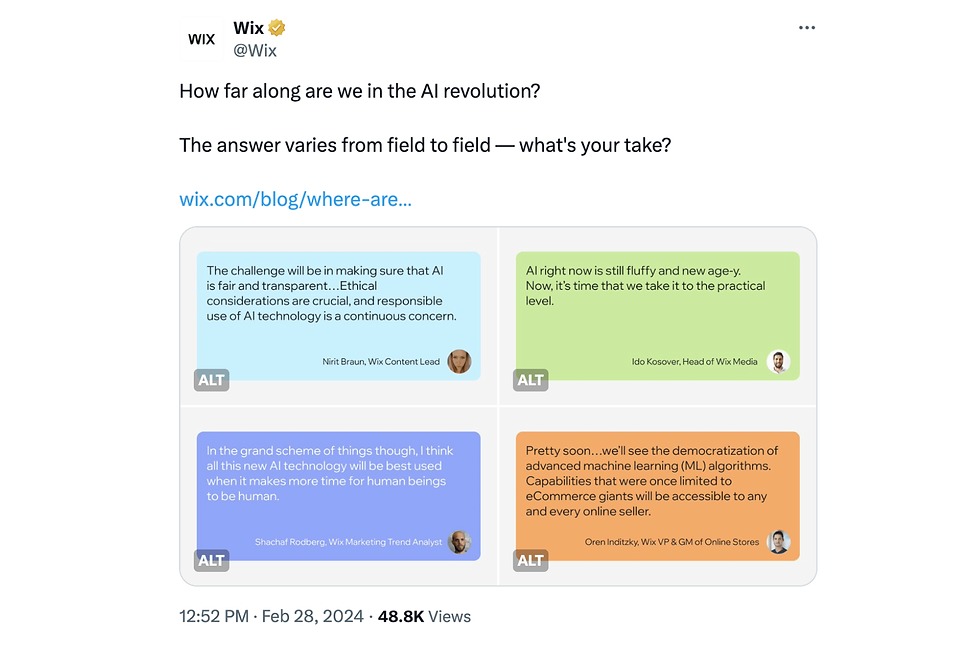Click Oren Inditzky's avatar photo
This screenshot has height=647, width=980.
[x=779, y=542]
